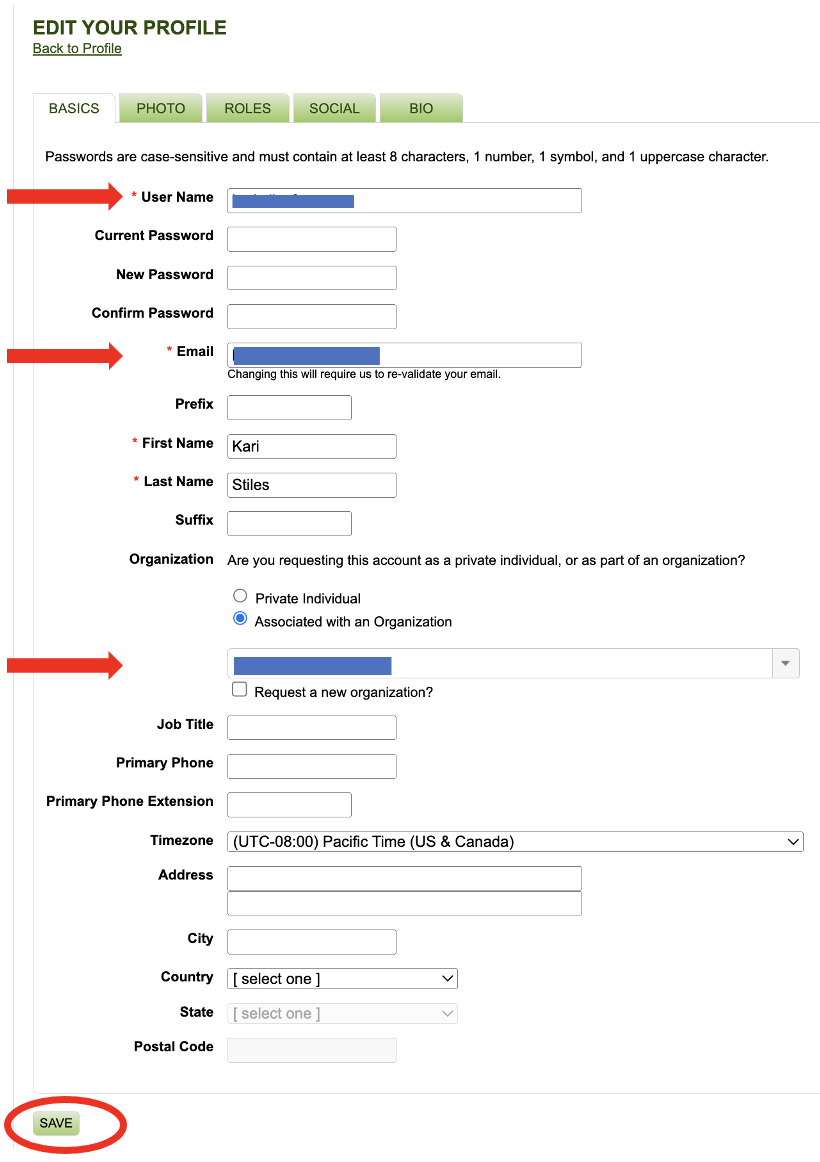
Task: Switch to the PHOTO tab
Action: pyautogui.click(x=161, y=108)
